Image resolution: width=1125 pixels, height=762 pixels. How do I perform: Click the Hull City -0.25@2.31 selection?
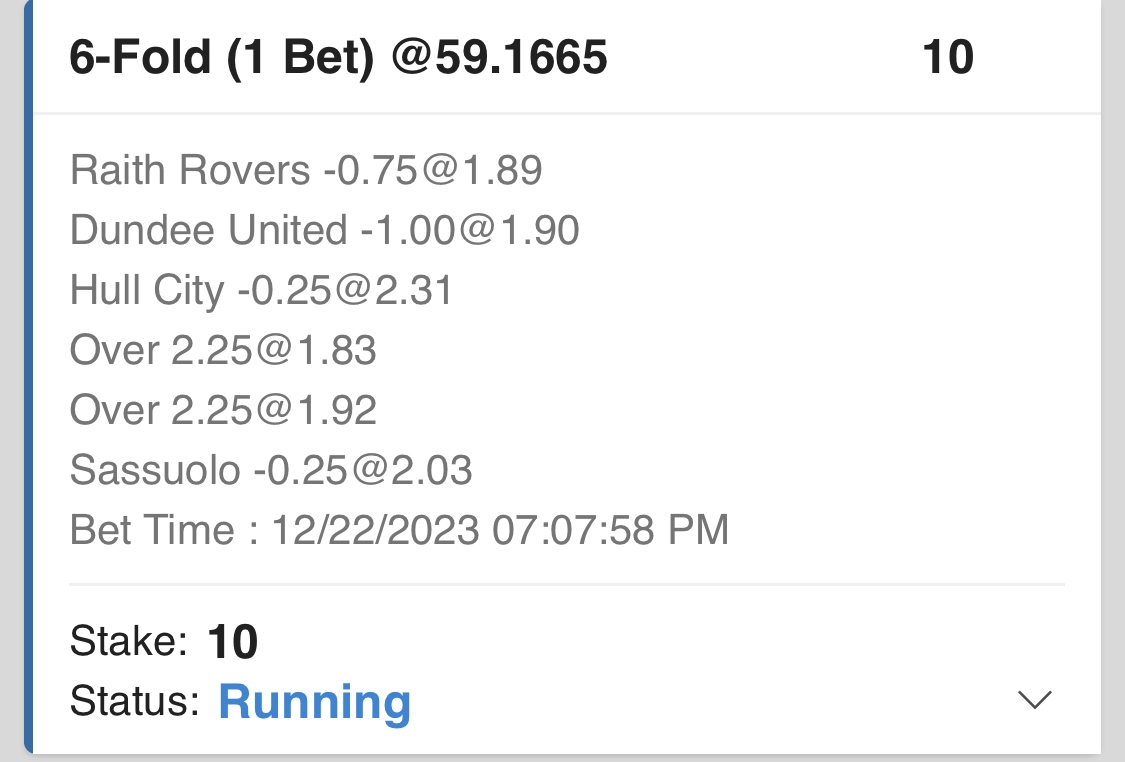click(x=261, y=291)
